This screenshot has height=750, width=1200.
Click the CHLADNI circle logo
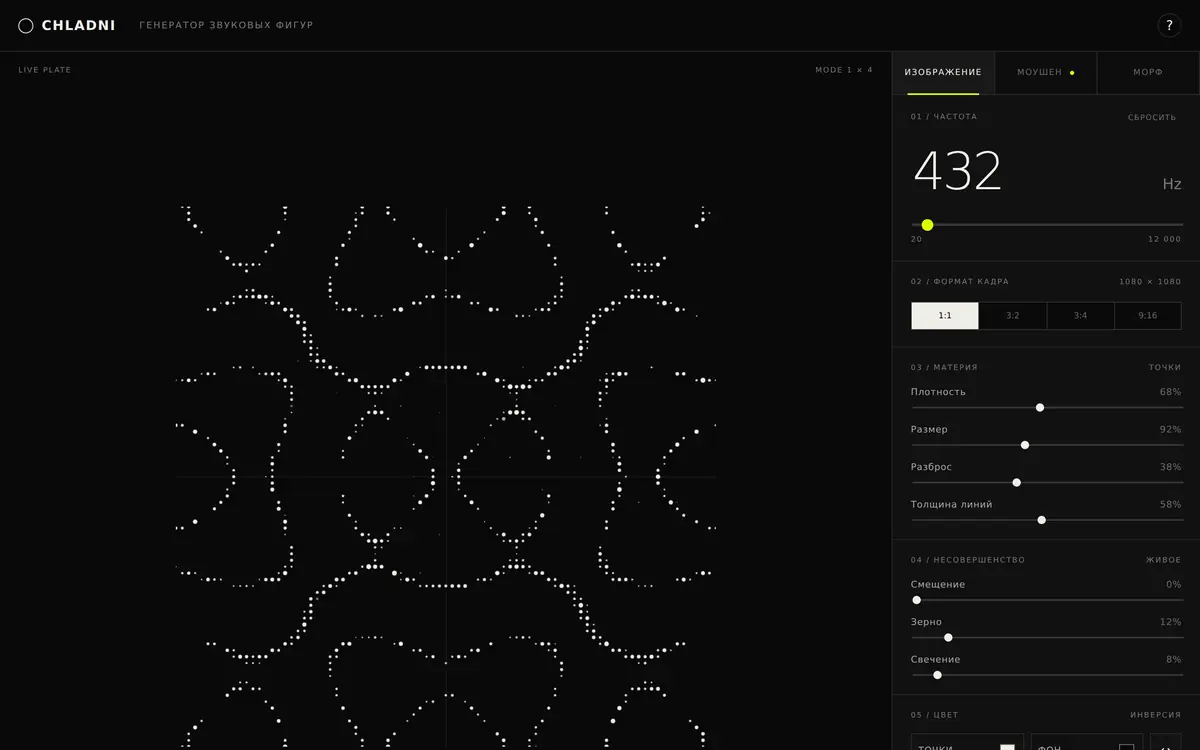pos(26,26)
